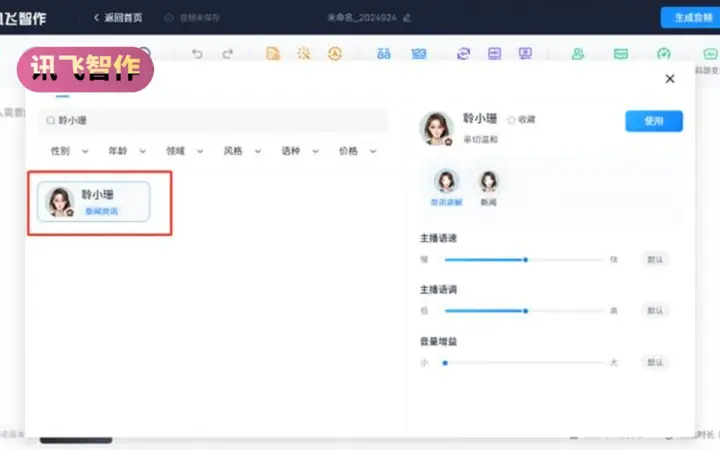Open the purple circular refresh tool
720x450 pixels.
click(463, 54)
